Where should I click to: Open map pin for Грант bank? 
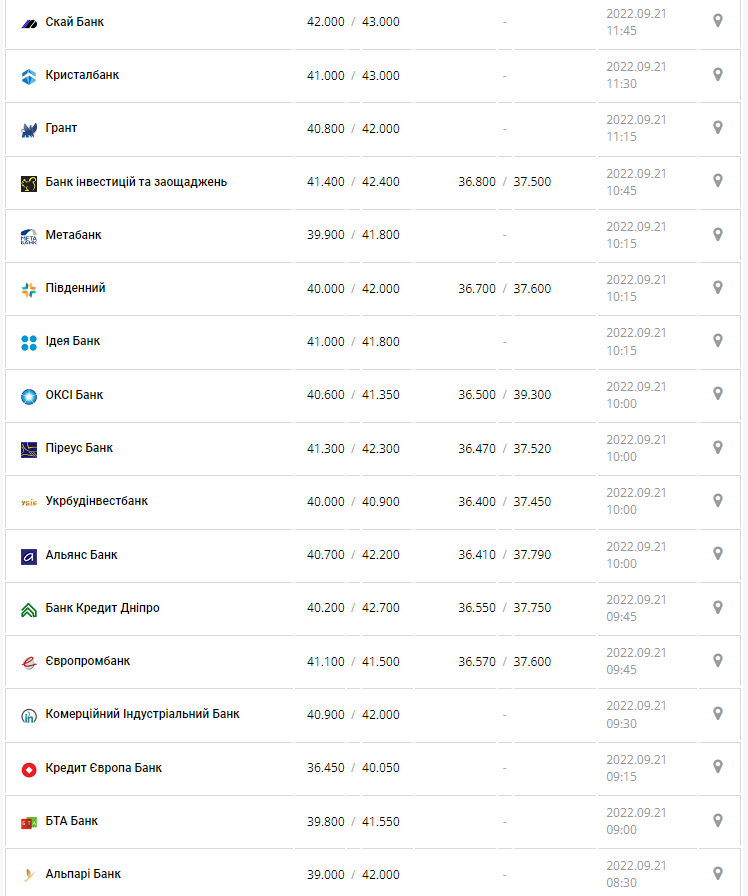pos(717,127)
